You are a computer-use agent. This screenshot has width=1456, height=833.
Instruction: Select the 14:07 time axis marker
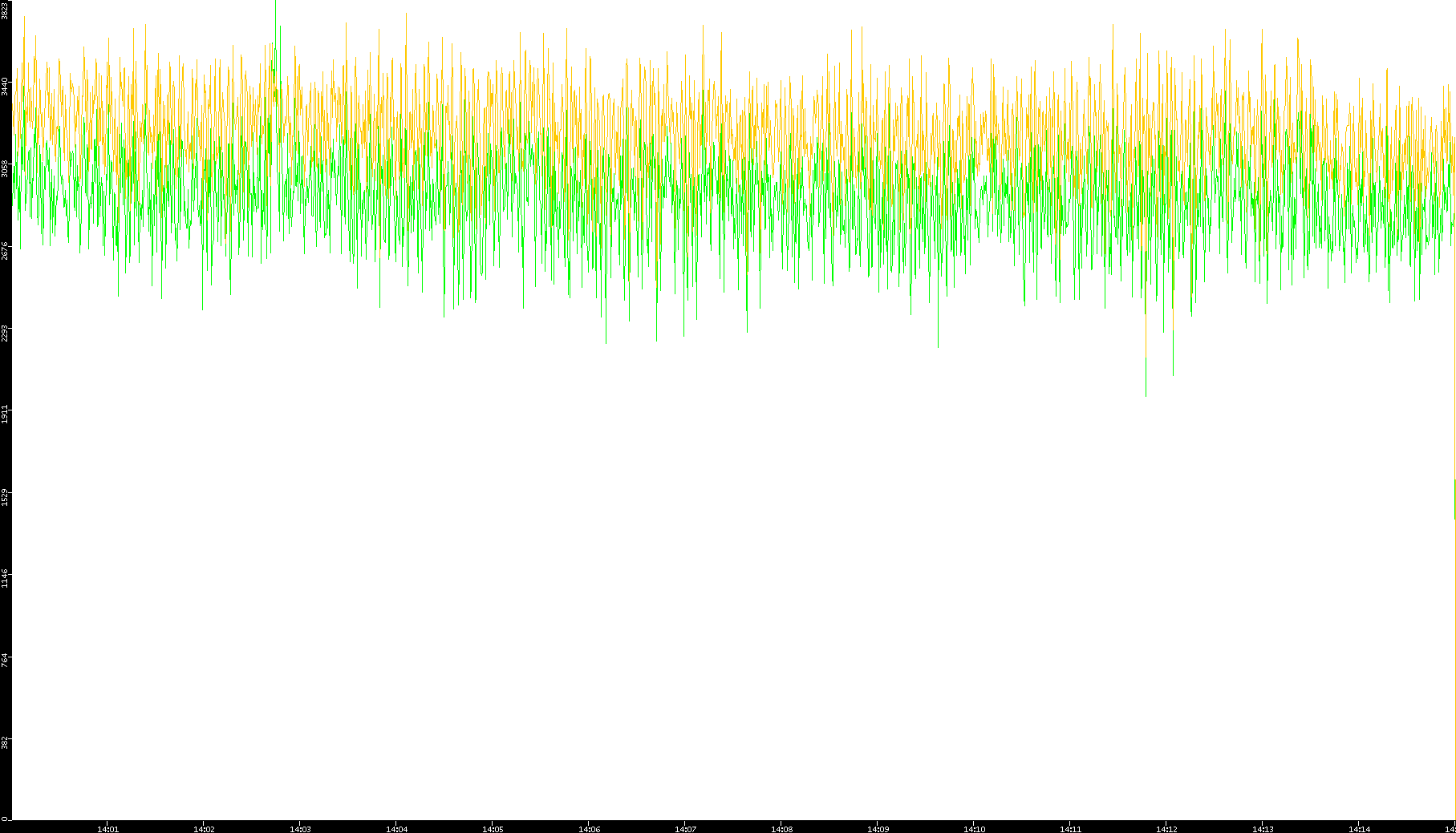(685, 829)
